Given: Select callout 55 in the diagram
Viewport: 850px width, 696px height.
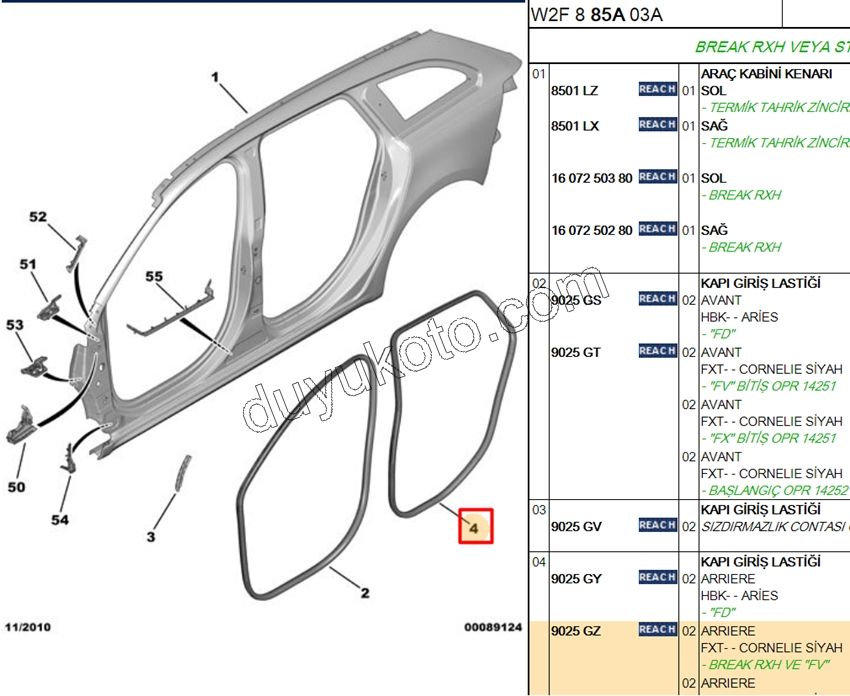Looking at the screenshot, I should 153,276.
